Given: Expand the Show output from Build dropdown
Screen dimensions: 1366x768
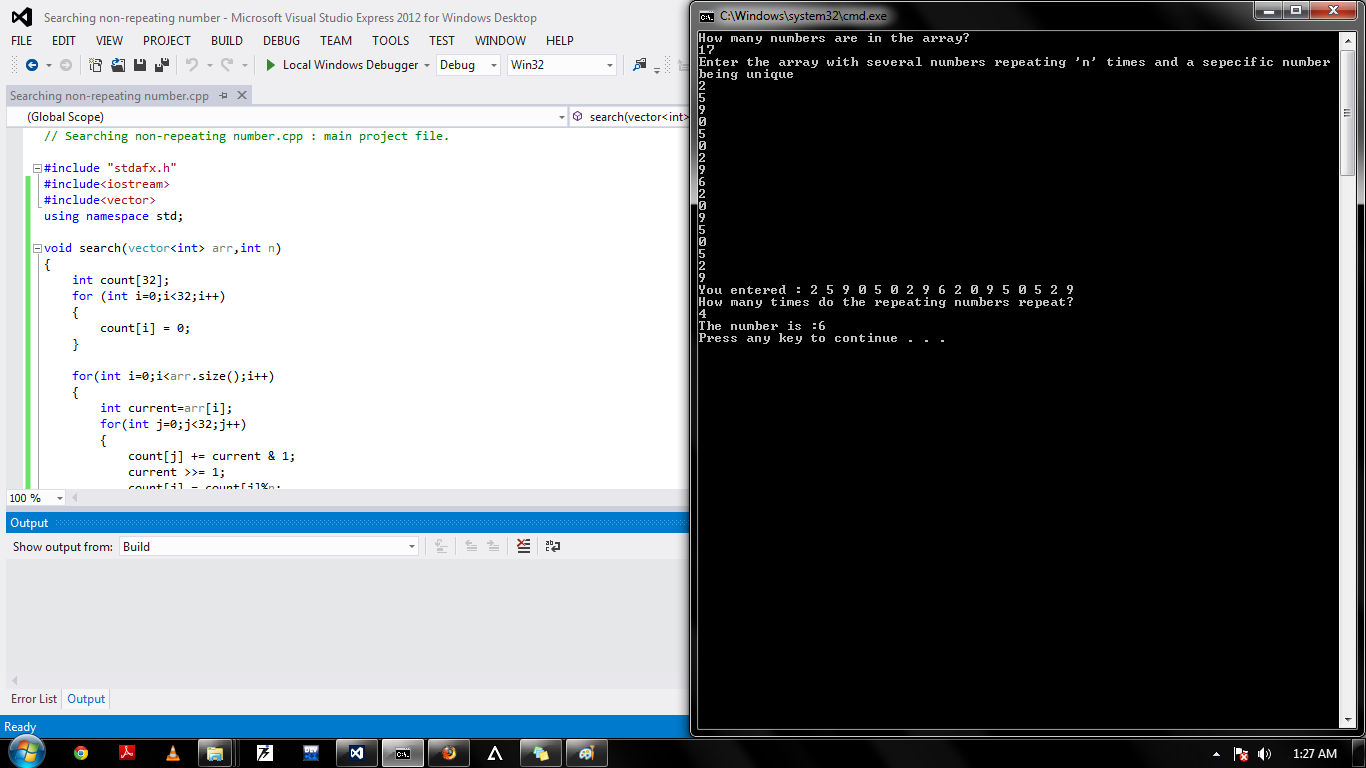Looking at the screenshot, I should click(x=411, y=546).
